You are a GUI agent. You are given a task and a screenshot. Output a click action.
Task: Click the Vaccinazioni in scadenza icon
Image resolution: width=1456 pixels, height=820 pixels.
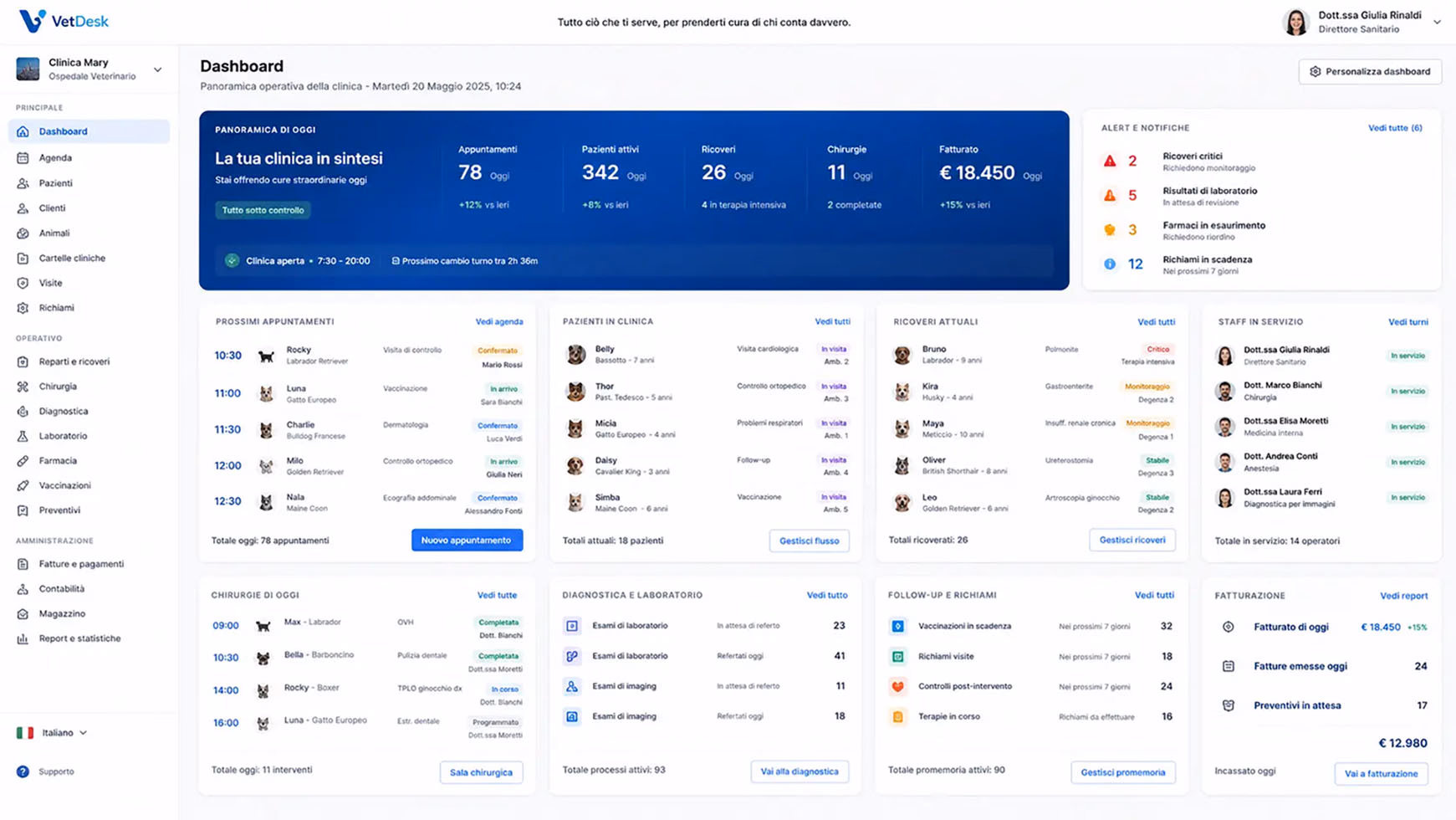pos(897,626)
